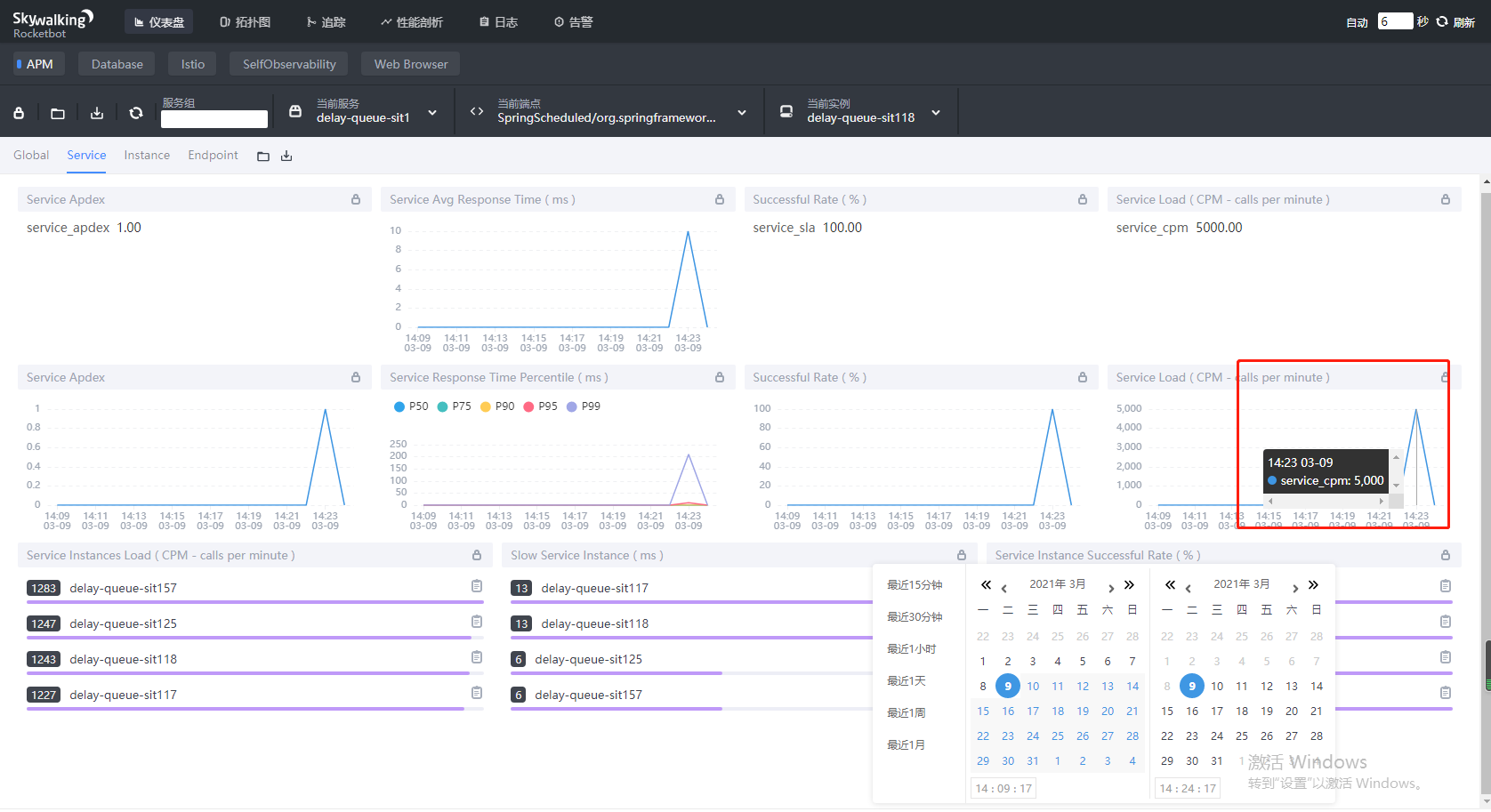Viewport: 1491px width, 812px height.
Task: Click the lock icon on Service Avg Response Time panel
Action: click(x=719, y=199)
